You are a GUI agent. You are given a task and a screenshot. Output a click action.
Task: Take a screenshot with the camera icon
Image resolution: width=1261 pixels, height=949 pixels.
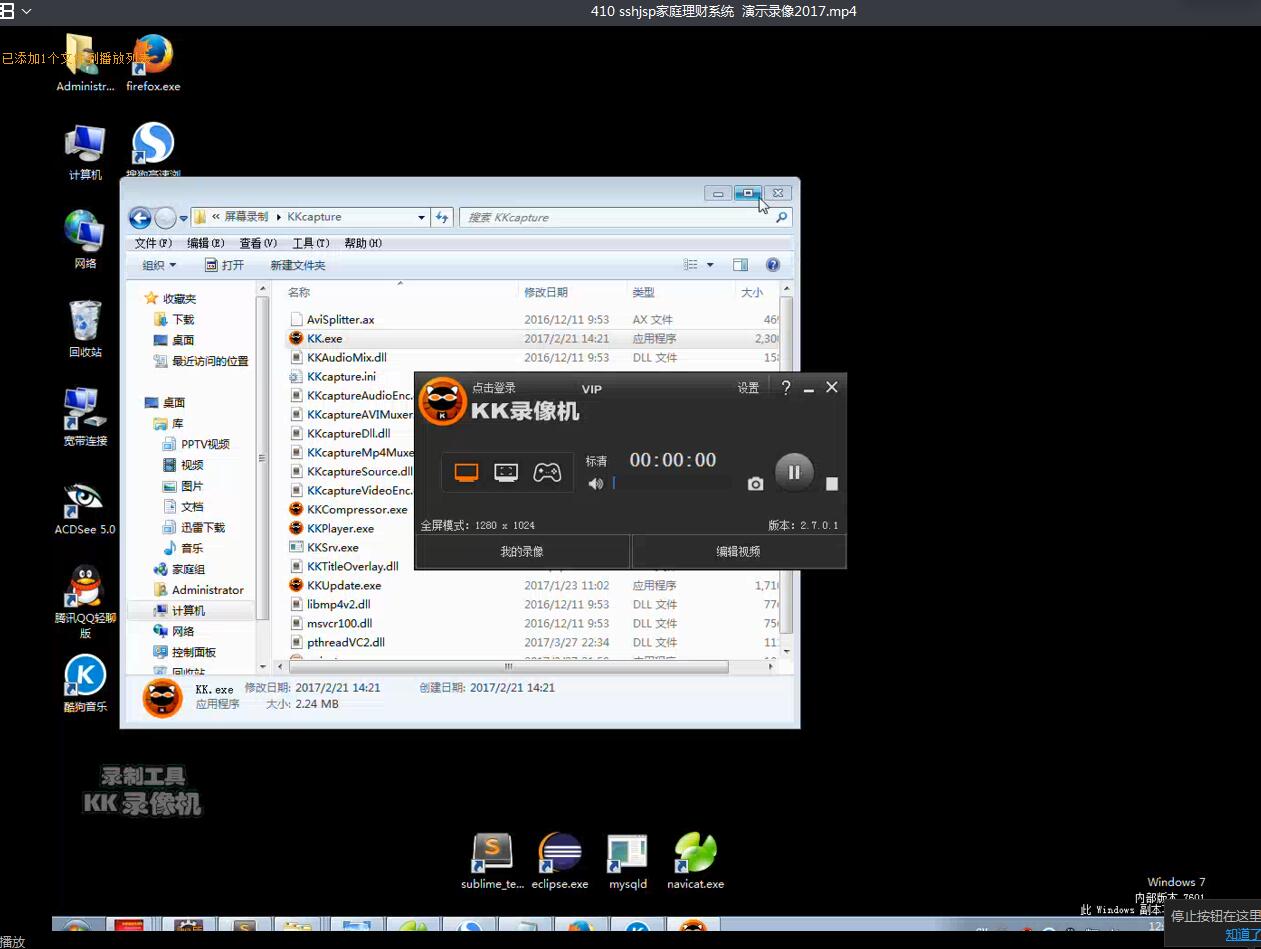(x=755, y=484)
